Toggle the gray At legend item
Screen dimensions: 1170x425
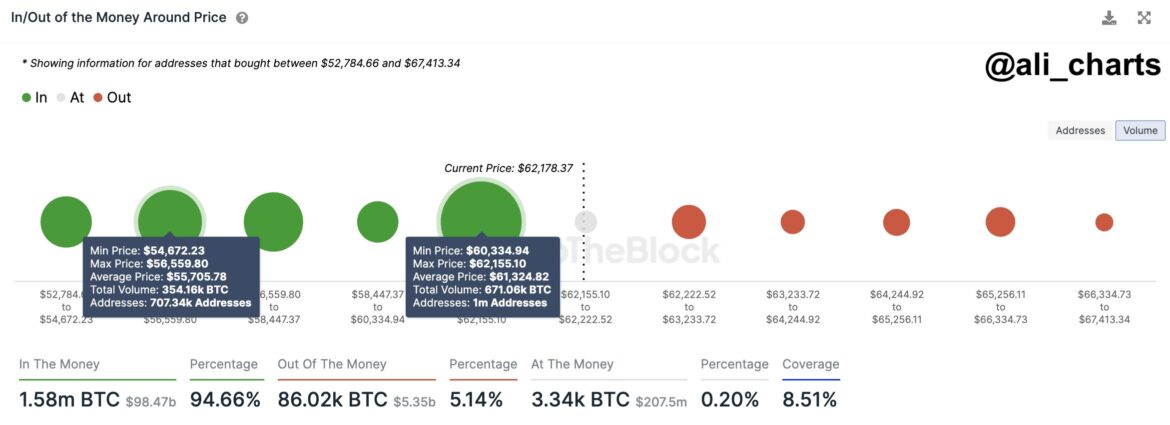70,97
